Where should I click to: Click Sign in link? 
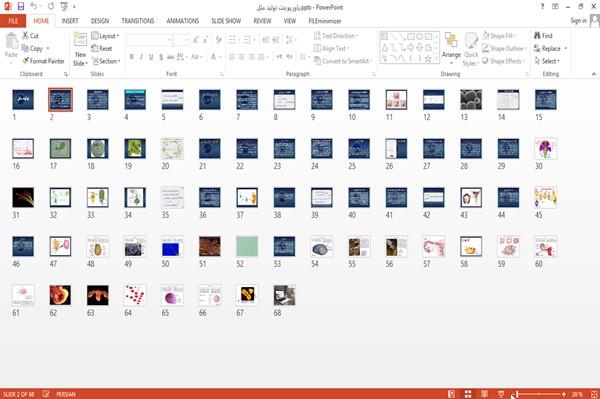coord(578,21)
